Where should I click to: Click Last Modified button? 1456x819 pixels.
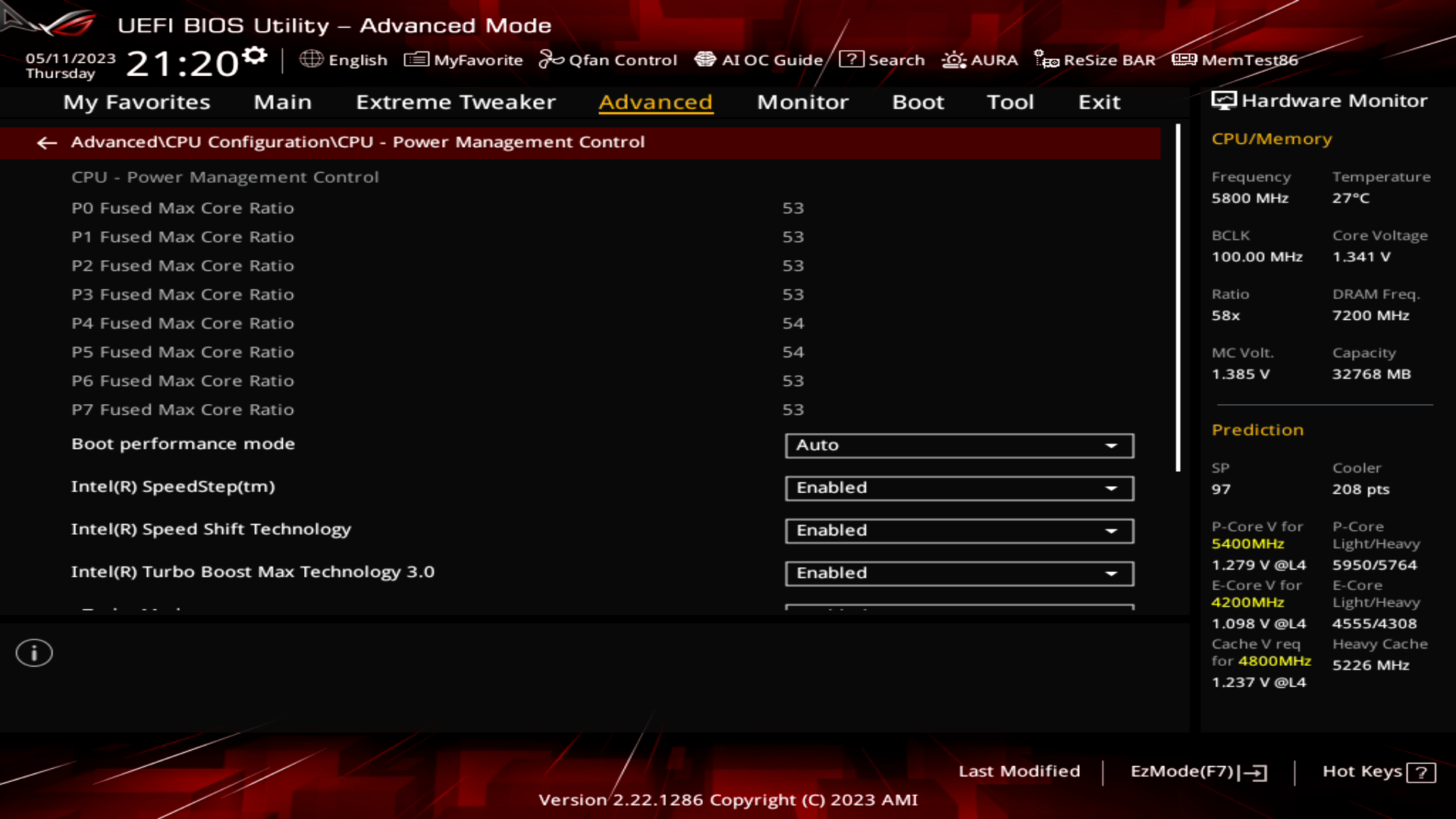tap(1019, 770)
